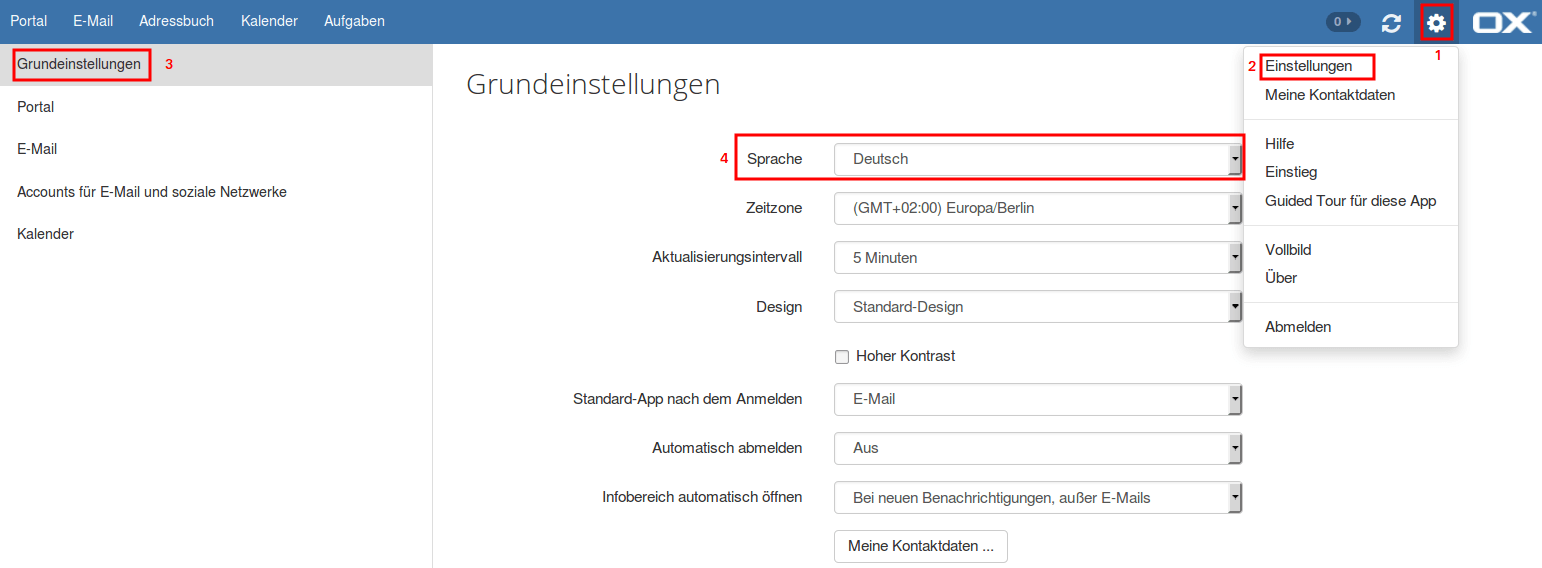Select Hilfe from the menu
Image resolution: width=1542 pixels, height=568 pixels.
click(x=1279, y=144)
